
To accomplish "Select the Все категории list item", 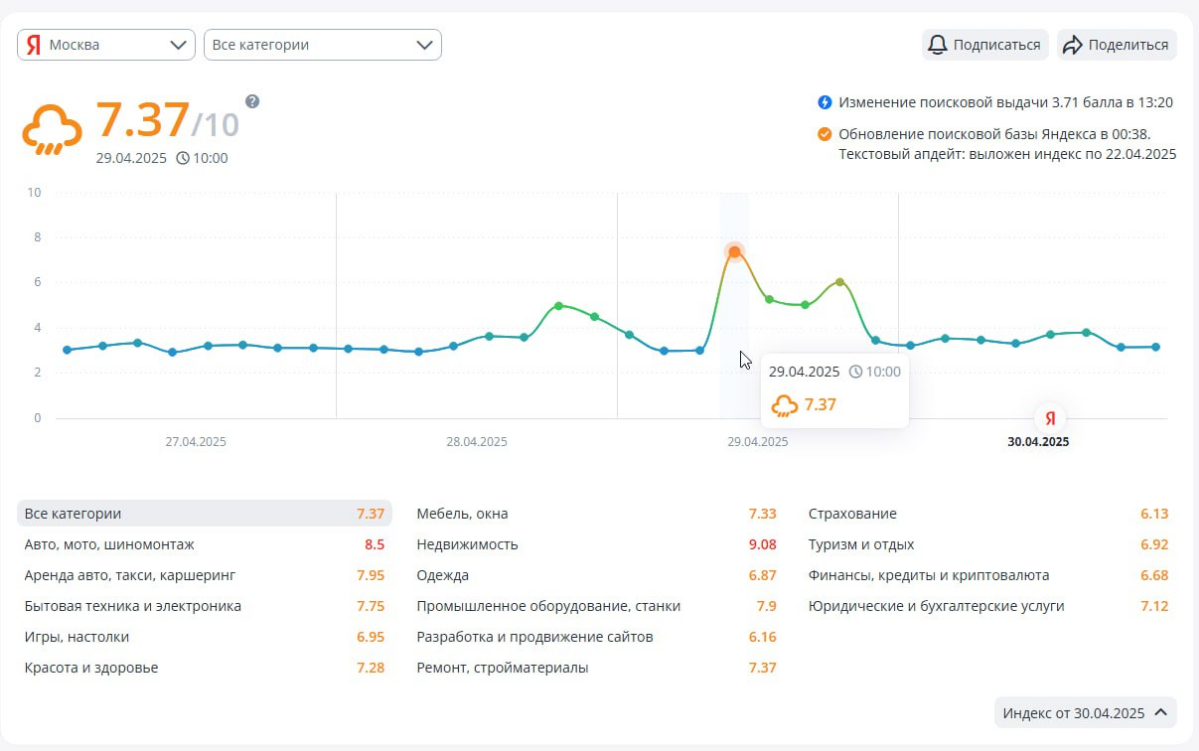I will [204, 514].
